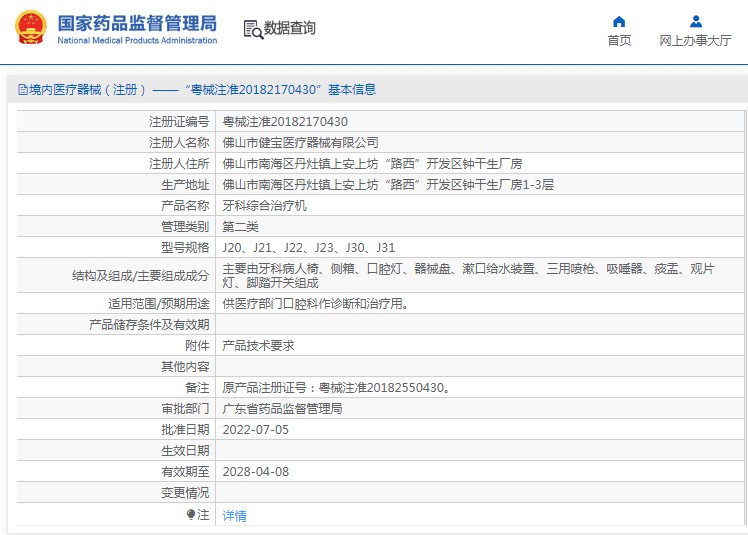Click the 适用范围/预期用途 row label
This screenshot has height=535, width=748.
[158, 304]
